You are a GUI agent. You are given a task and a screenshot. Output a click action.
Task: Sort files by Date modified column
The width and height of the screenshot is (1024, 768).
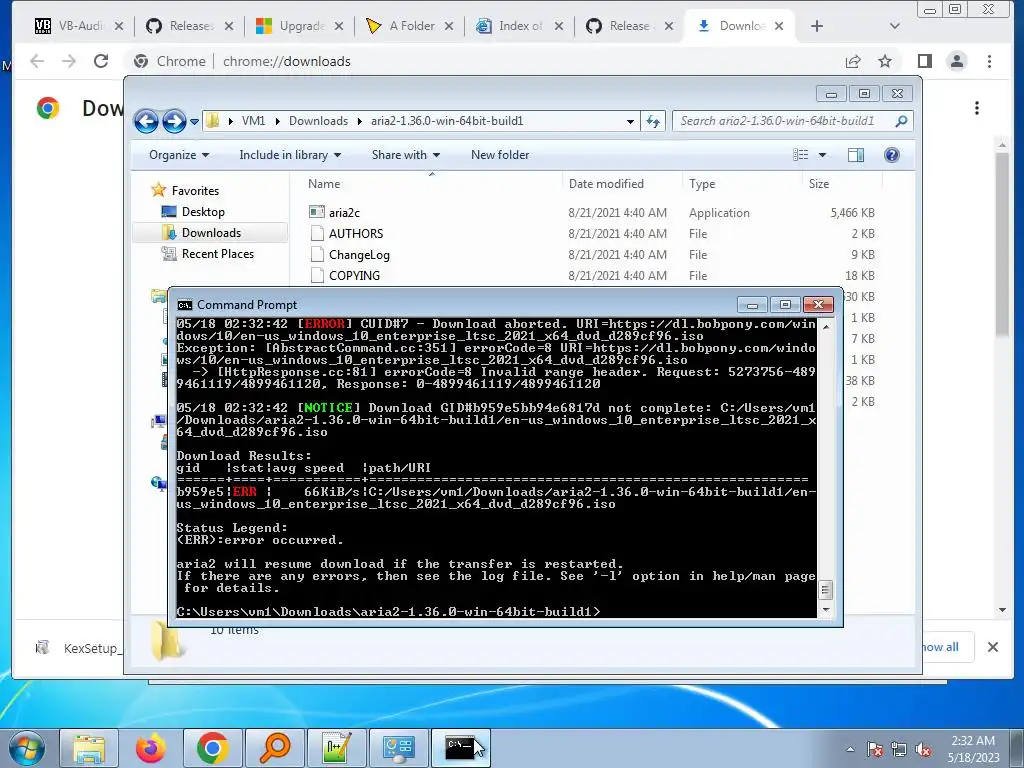click(606, 184)
